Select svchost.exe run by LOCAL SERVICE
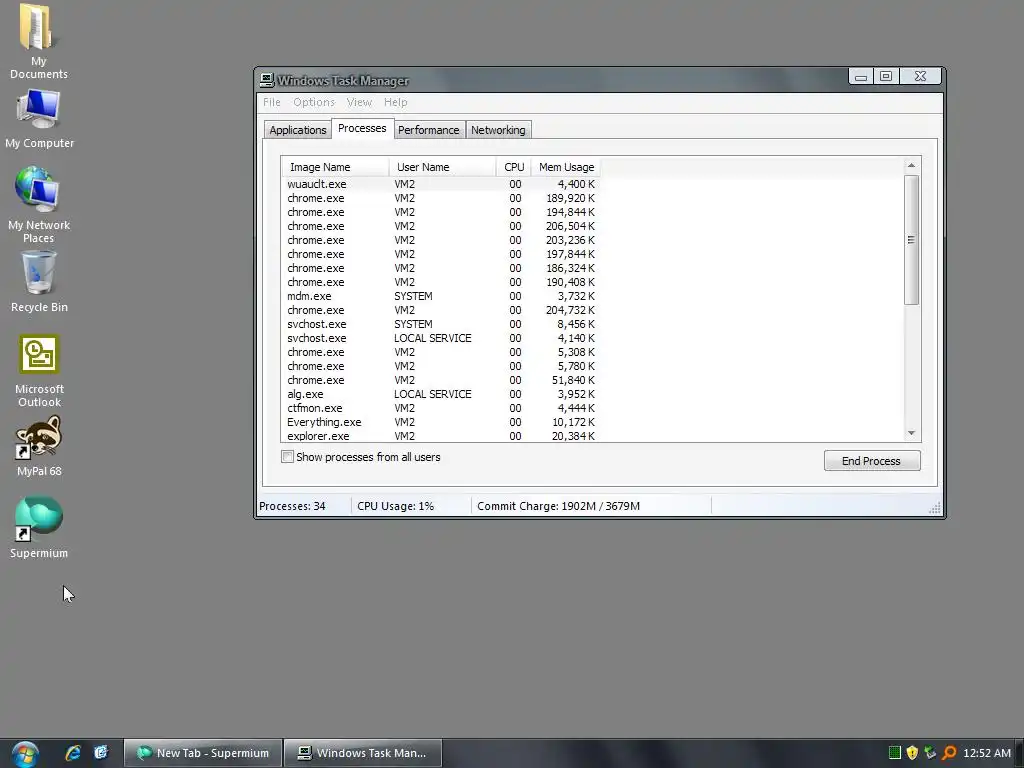Image resolution: width=1024 pixels, height=768 pixels. point(441,338)
